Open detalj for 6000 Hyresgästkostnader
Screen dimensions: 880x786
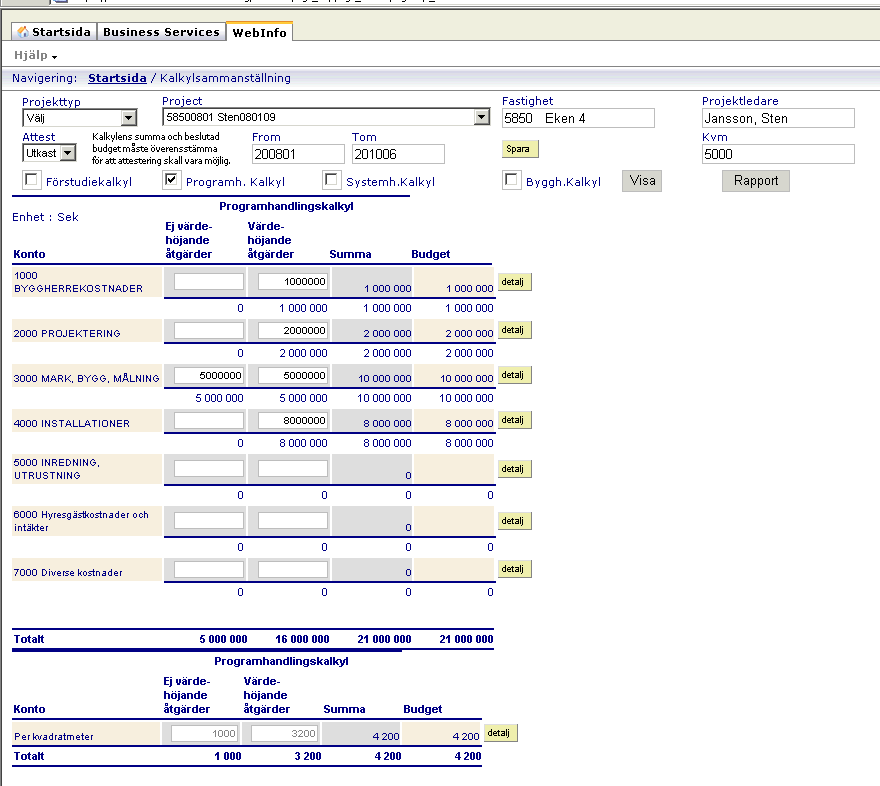(x=515, y=521)
